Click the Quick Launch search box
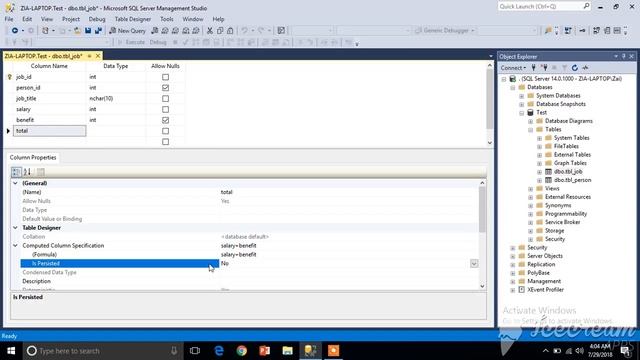This screenshot has width=640, height=360. [x=544, y=7]
